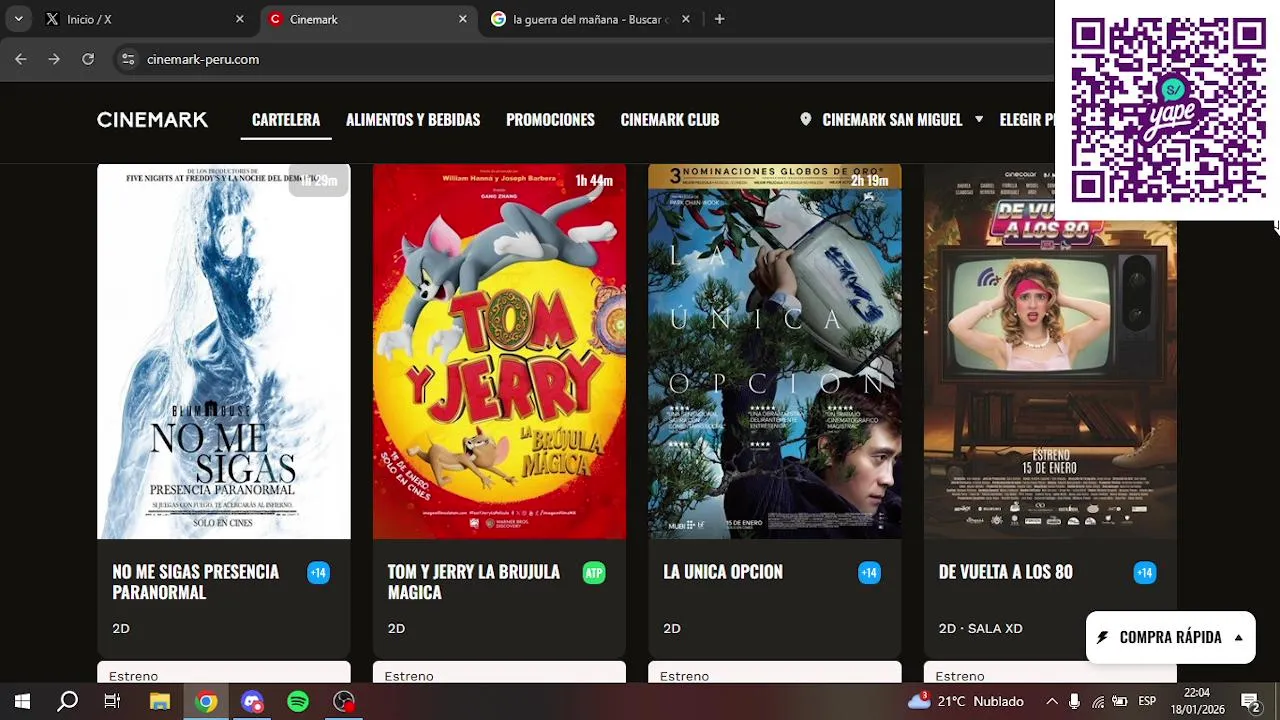Open Windows search from the taskbar
The image size is (1280, 720).
[x=67, y=701]
